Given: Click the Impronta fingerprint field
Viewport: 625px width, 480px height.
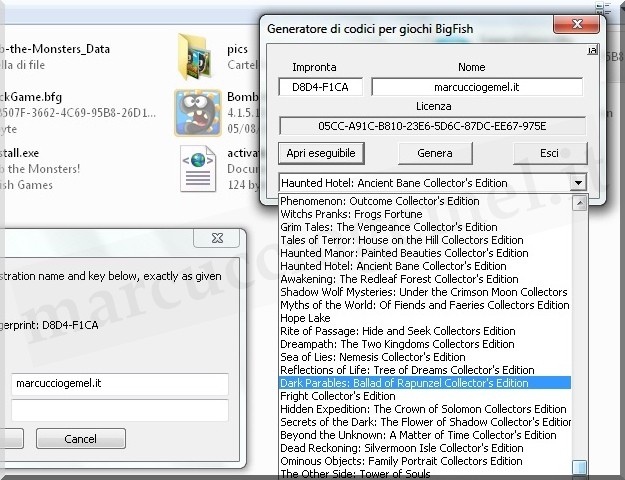Looking at the screenshot, I should [320, 87].
